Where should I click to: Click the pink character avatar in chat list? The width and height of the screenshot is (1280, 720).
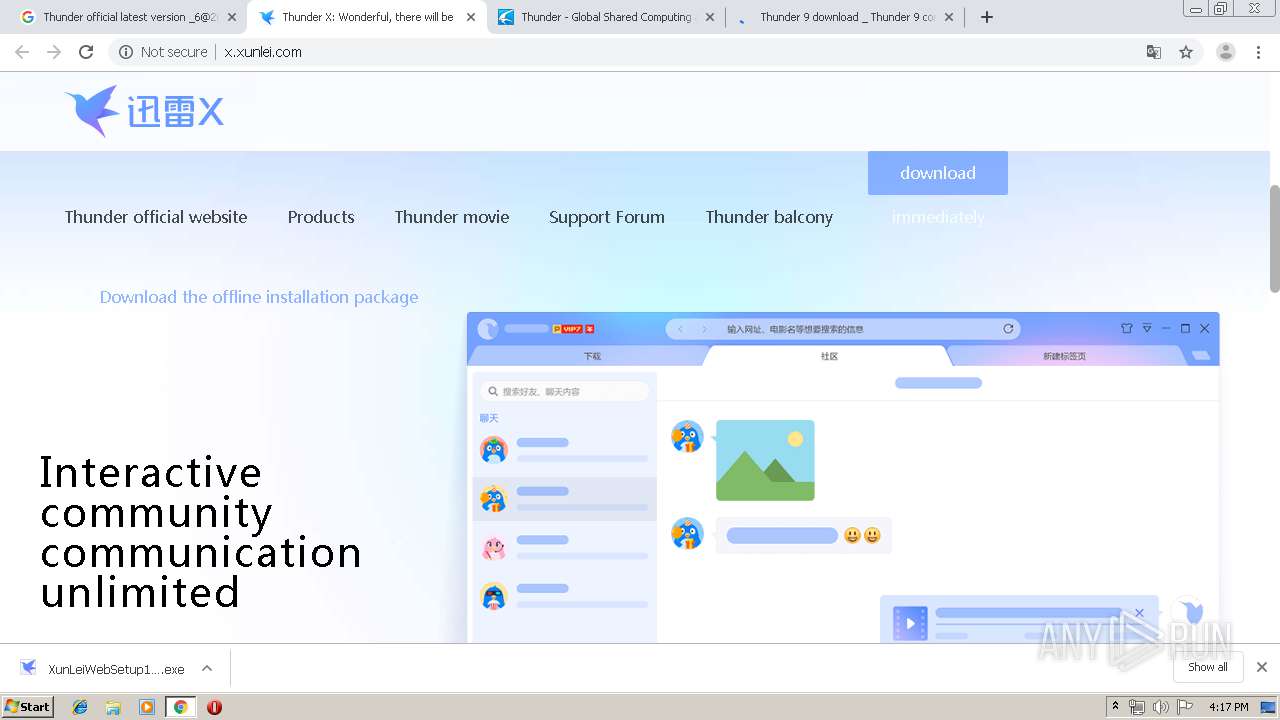[x=494, y=547]
